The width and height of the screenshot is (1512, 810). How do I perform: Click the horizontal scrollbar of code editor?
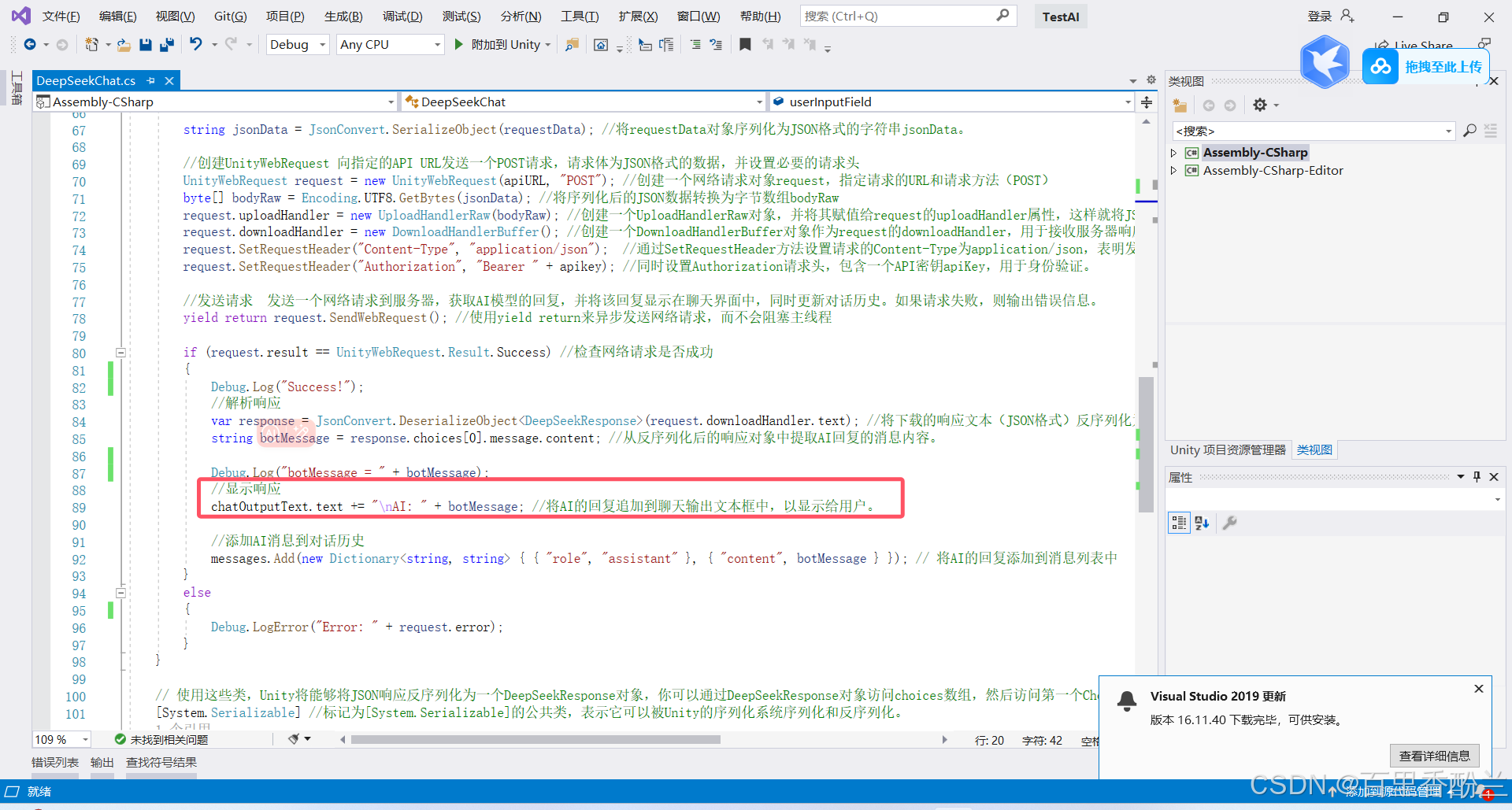pos(535,739)
